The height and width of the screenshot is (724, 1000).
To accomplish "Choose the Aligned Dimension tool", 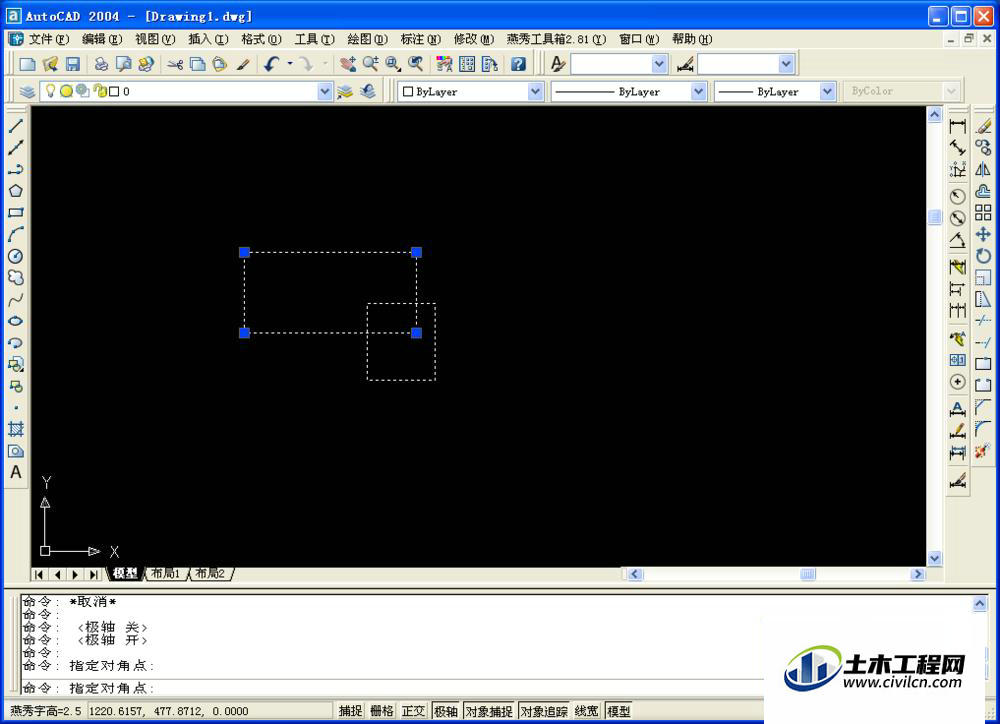I will [957, 148].
